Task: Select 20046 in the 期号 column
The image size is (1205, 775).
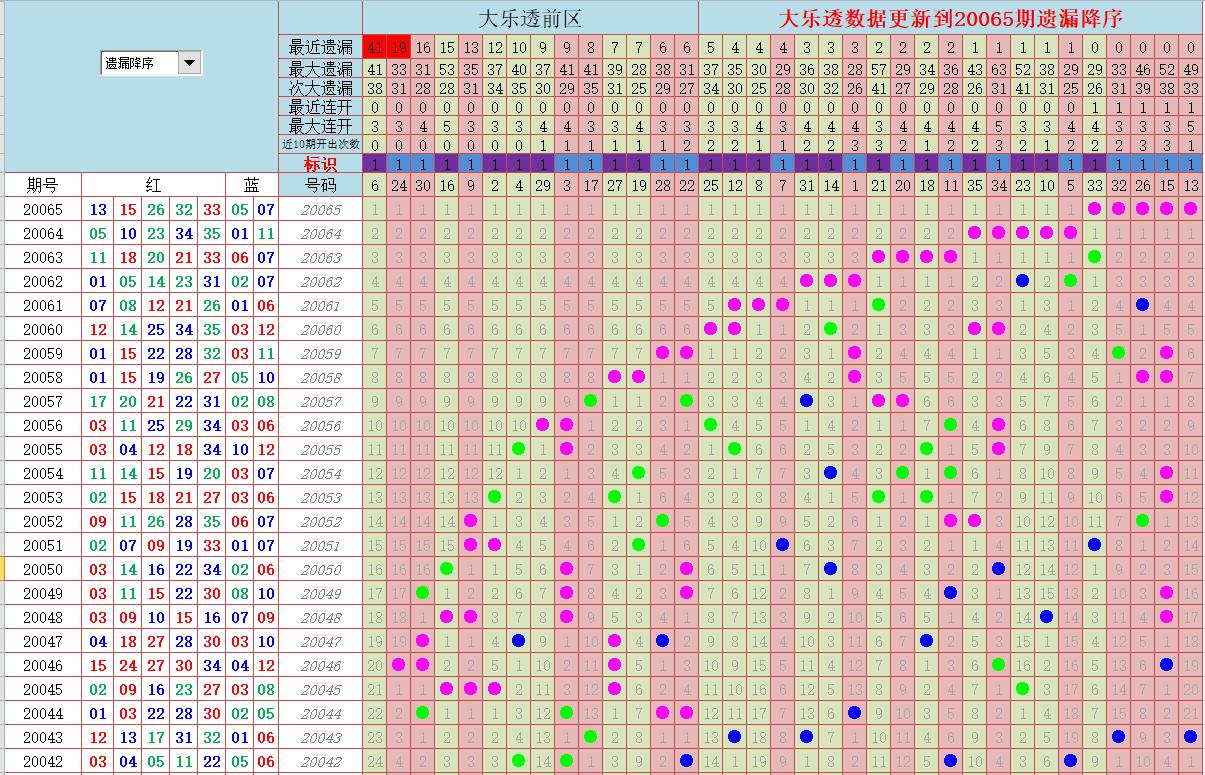Action: point(42,666)
